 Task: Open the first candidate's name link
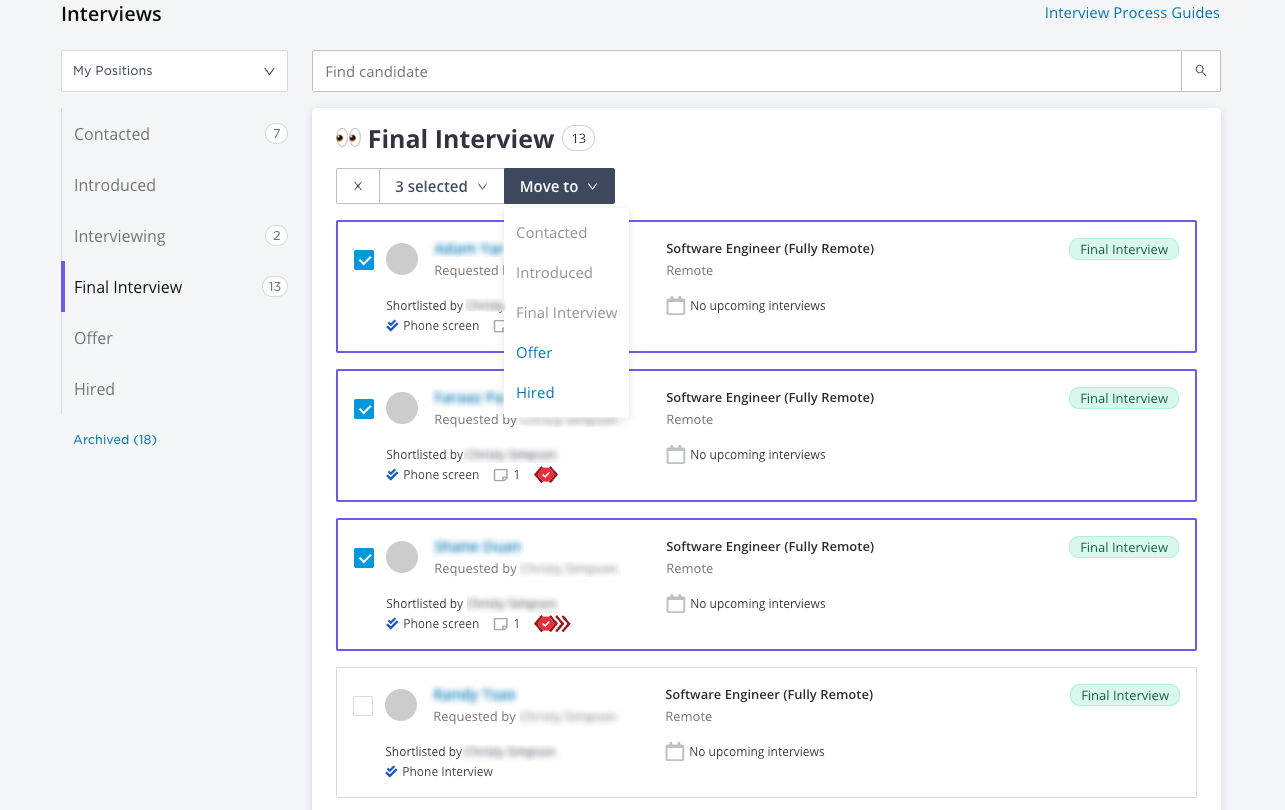pyautogui.click(x=468, y=248)
